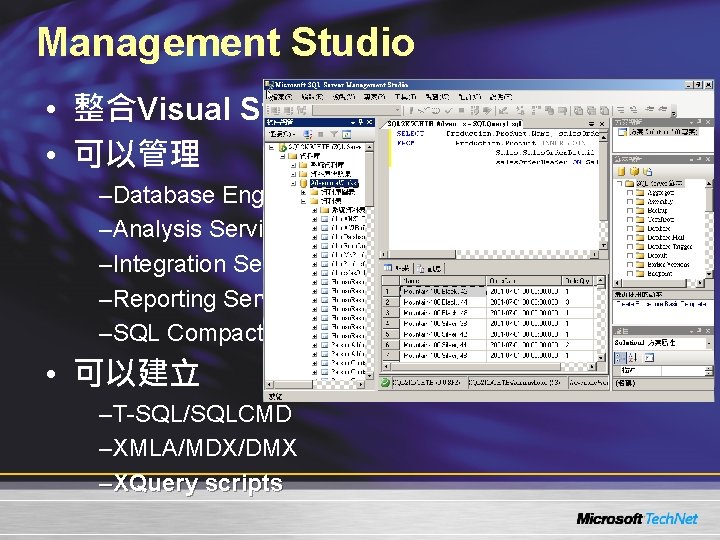Open the Edit menu
The image size is (720, 540).
(312, 97)
